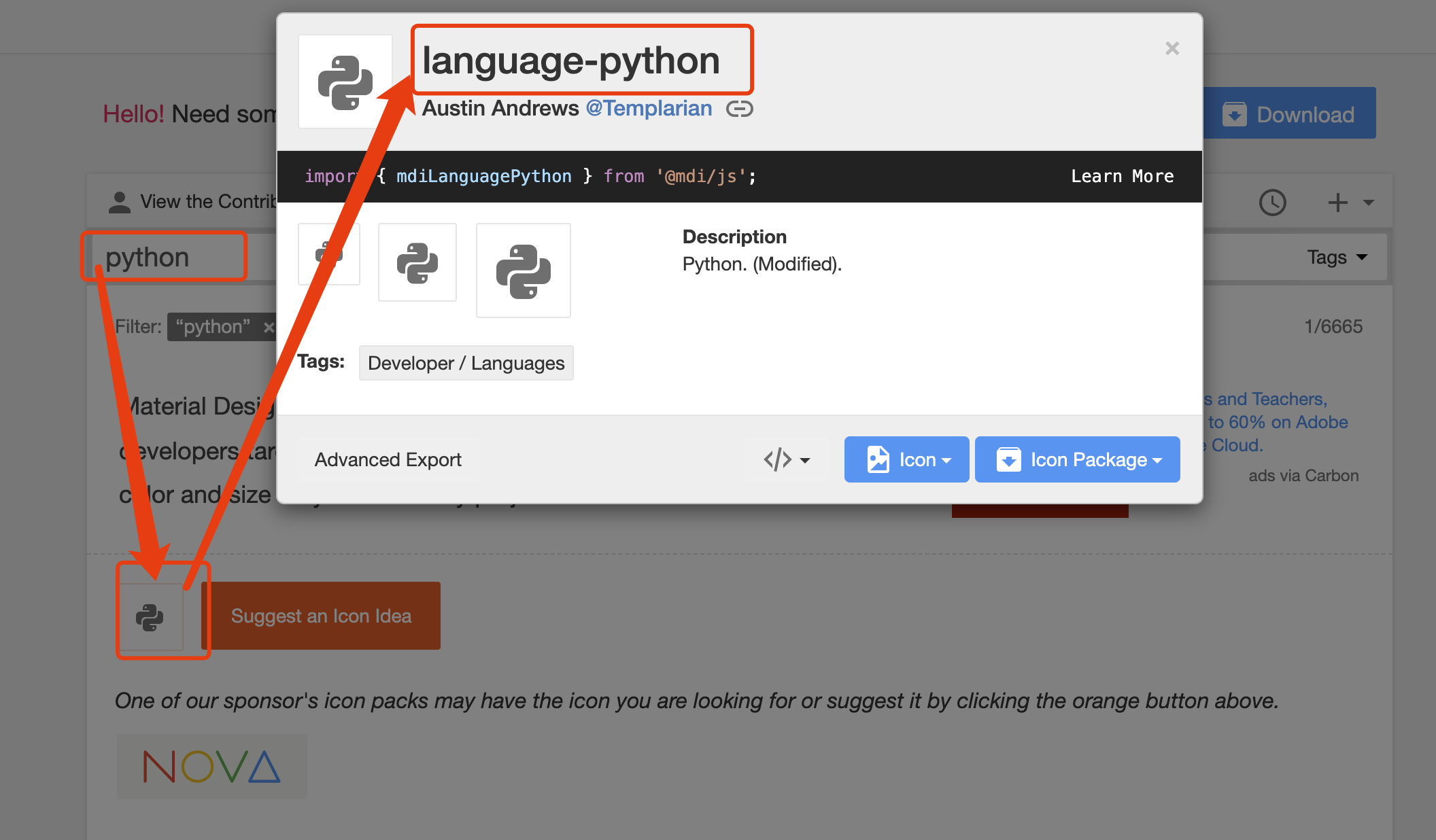Remove the "python" filter chip
The height and width of the screenshot is (840, 1436).
click(269, 327)
